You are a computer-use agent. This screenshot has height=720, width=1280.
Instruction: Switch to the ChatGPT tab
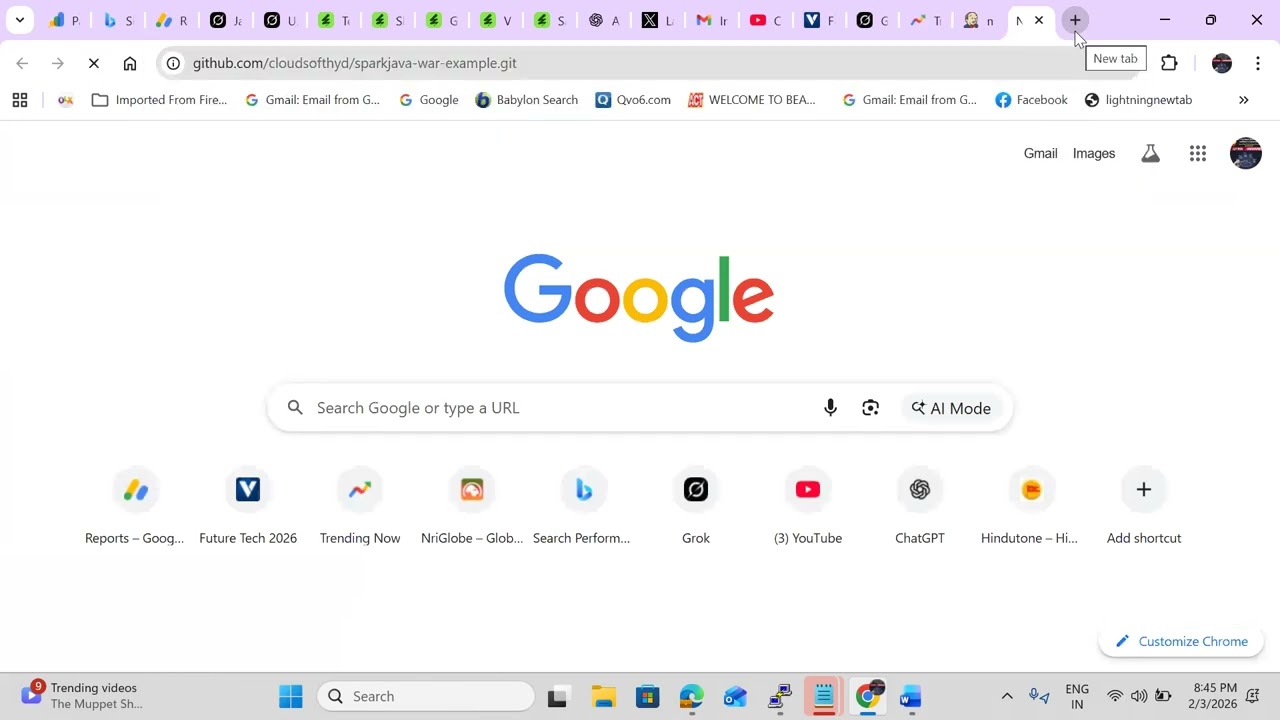603,20
